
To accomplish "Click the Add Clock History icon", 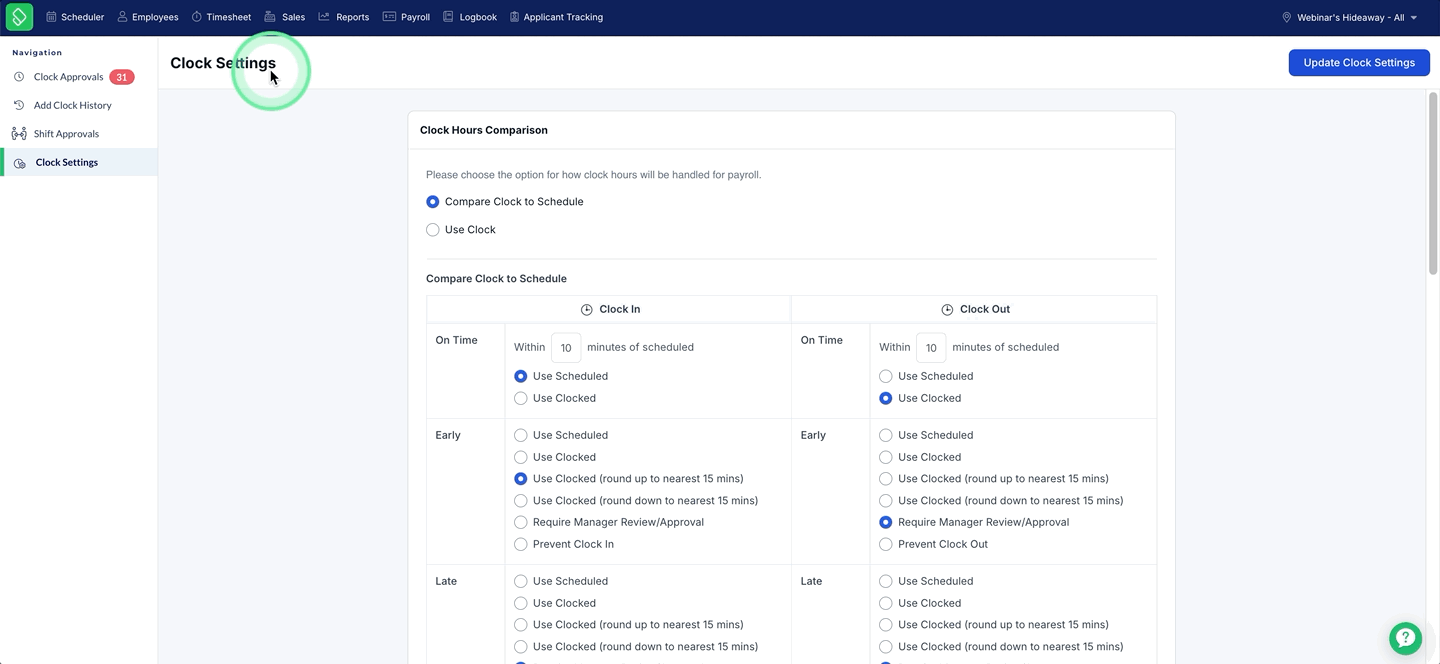I will click(19, 105).
